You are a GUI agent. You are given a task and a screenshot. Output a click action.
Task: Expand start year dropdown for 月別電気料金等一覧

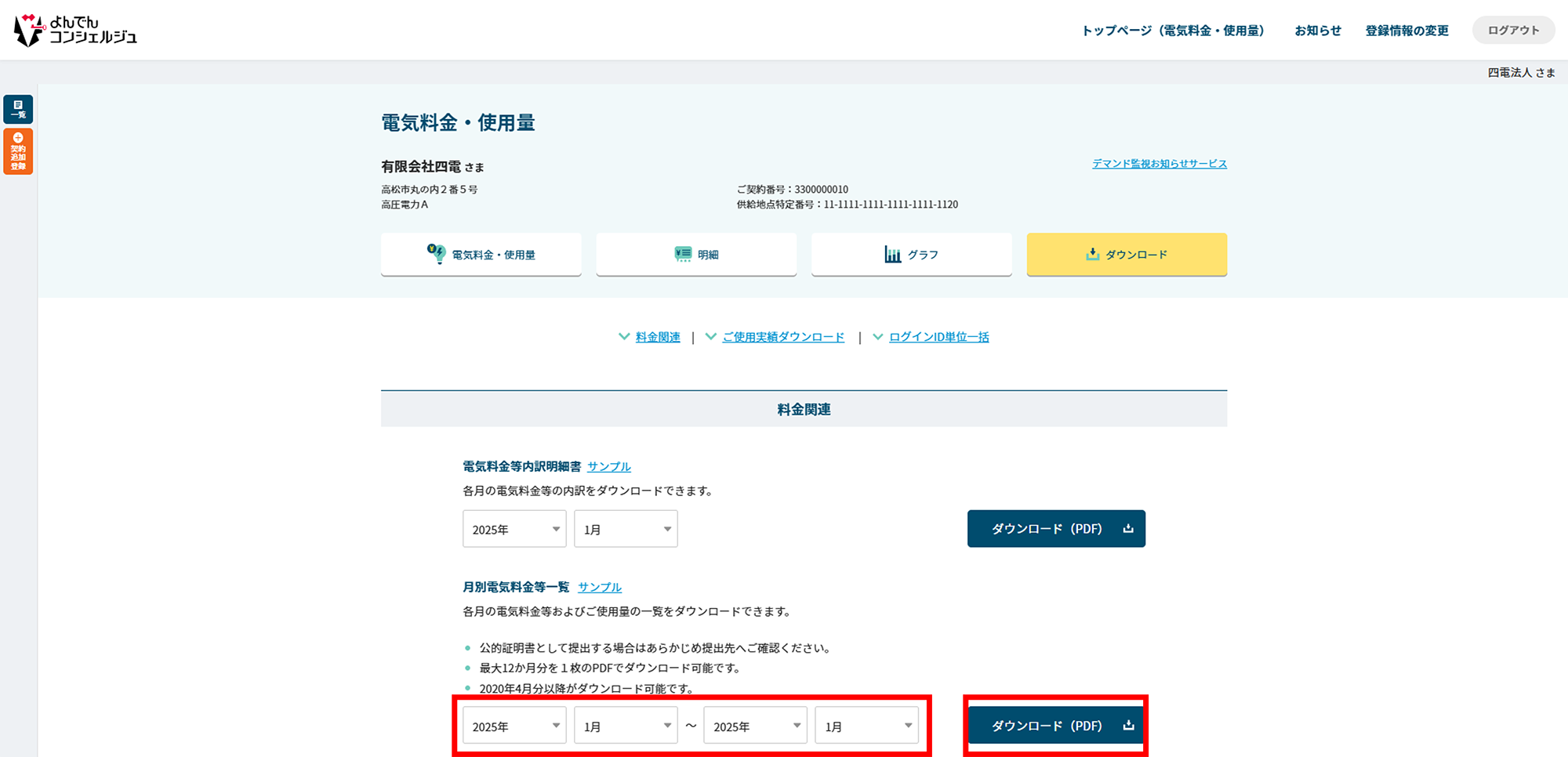(x=514, y=726)
